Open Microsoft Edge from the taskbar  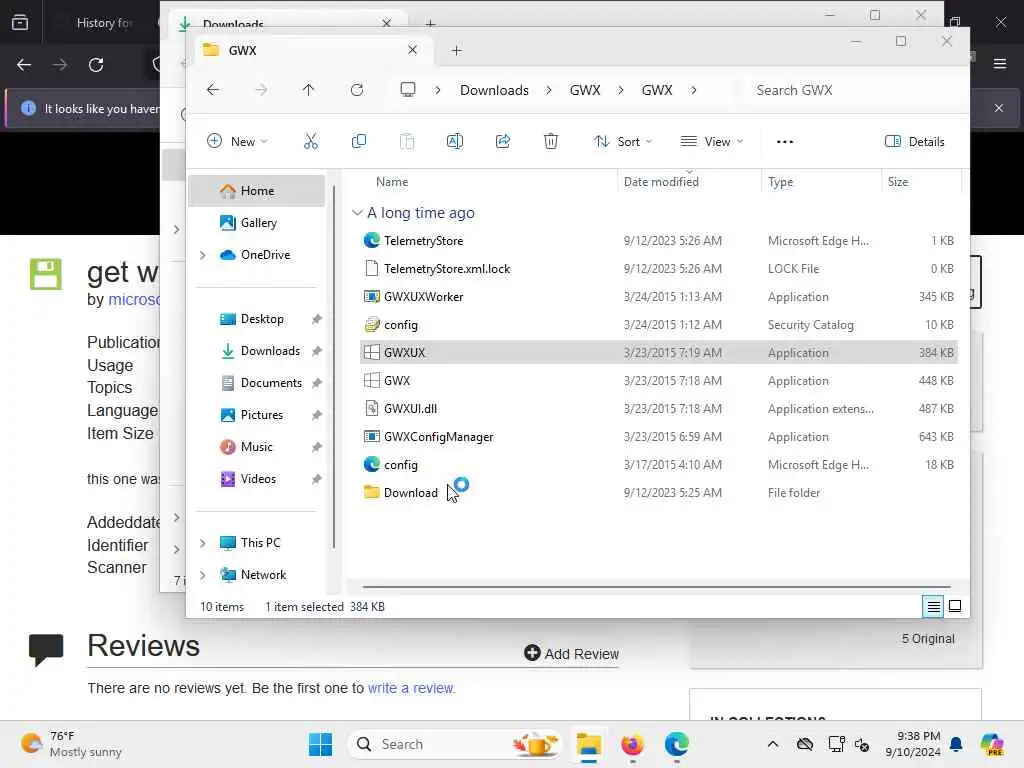tap(677, 744)
